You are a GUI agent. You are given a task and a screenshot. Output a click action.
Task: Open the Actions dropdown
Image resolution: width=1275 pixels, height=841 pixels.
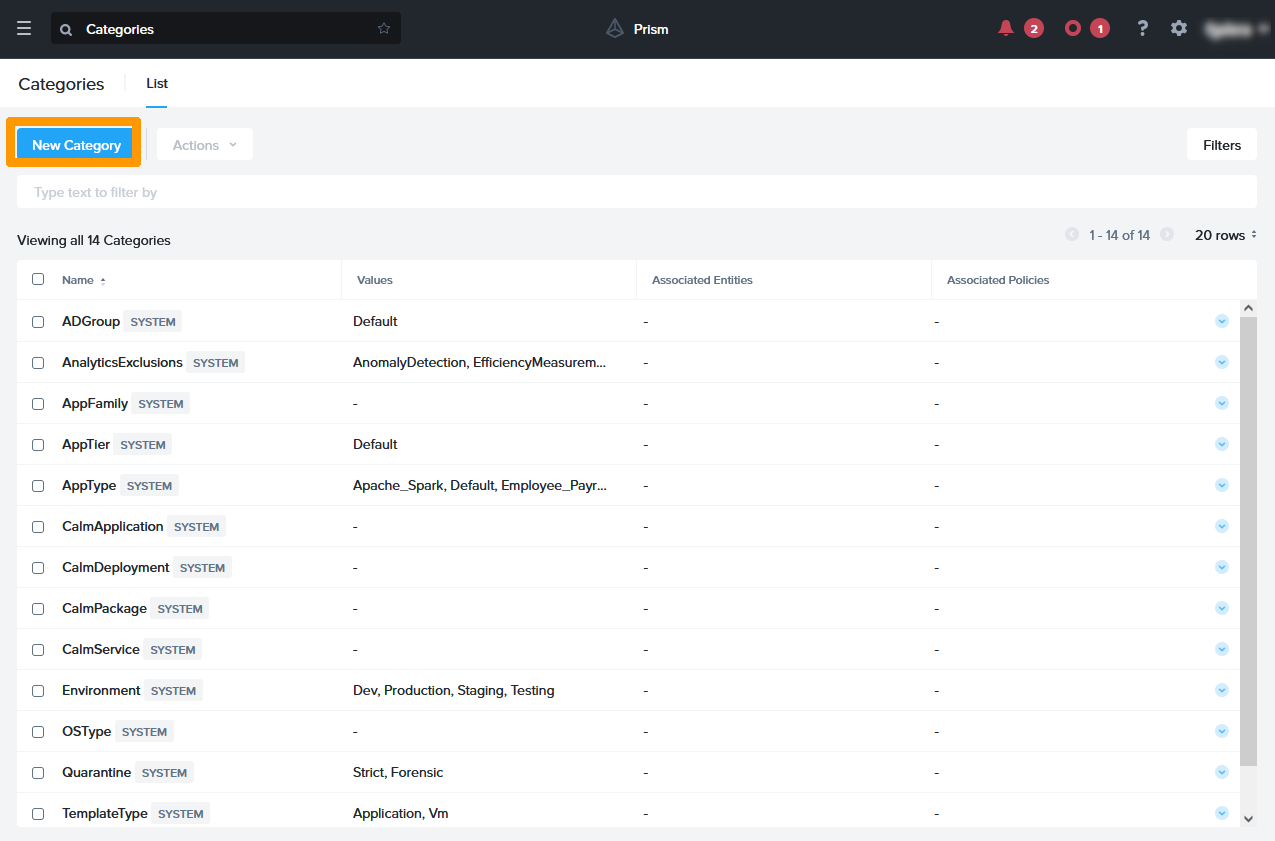[x=204, y=144]
